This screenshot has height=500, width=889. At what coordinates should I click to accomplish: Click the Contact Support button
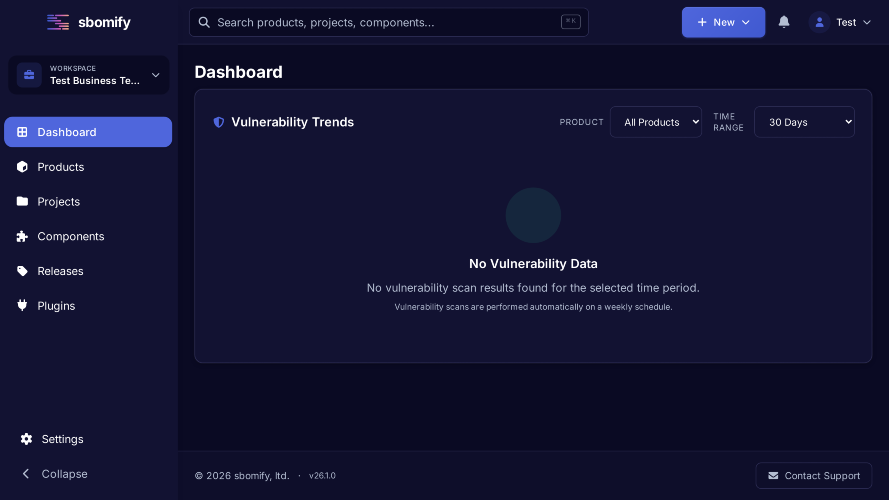(814, 476)
